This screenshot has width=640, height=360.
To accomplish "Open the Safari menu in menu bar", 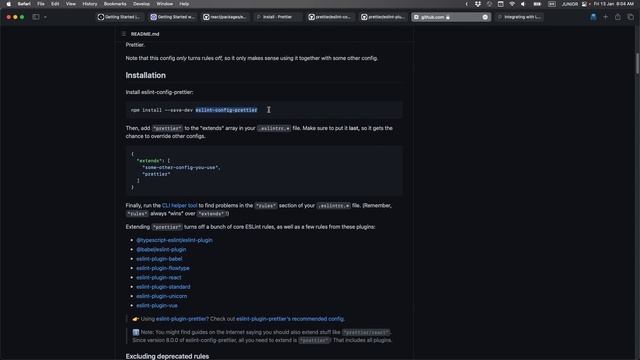I will click(24, 4).
